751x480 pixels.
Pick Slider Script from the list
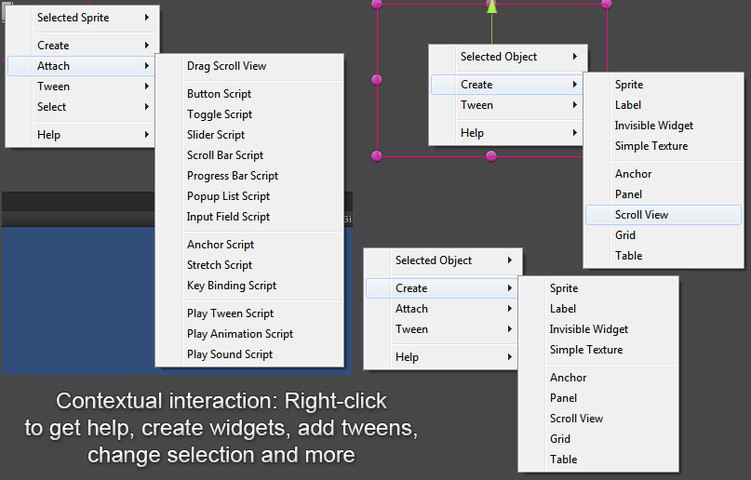[x=216, y=135]
